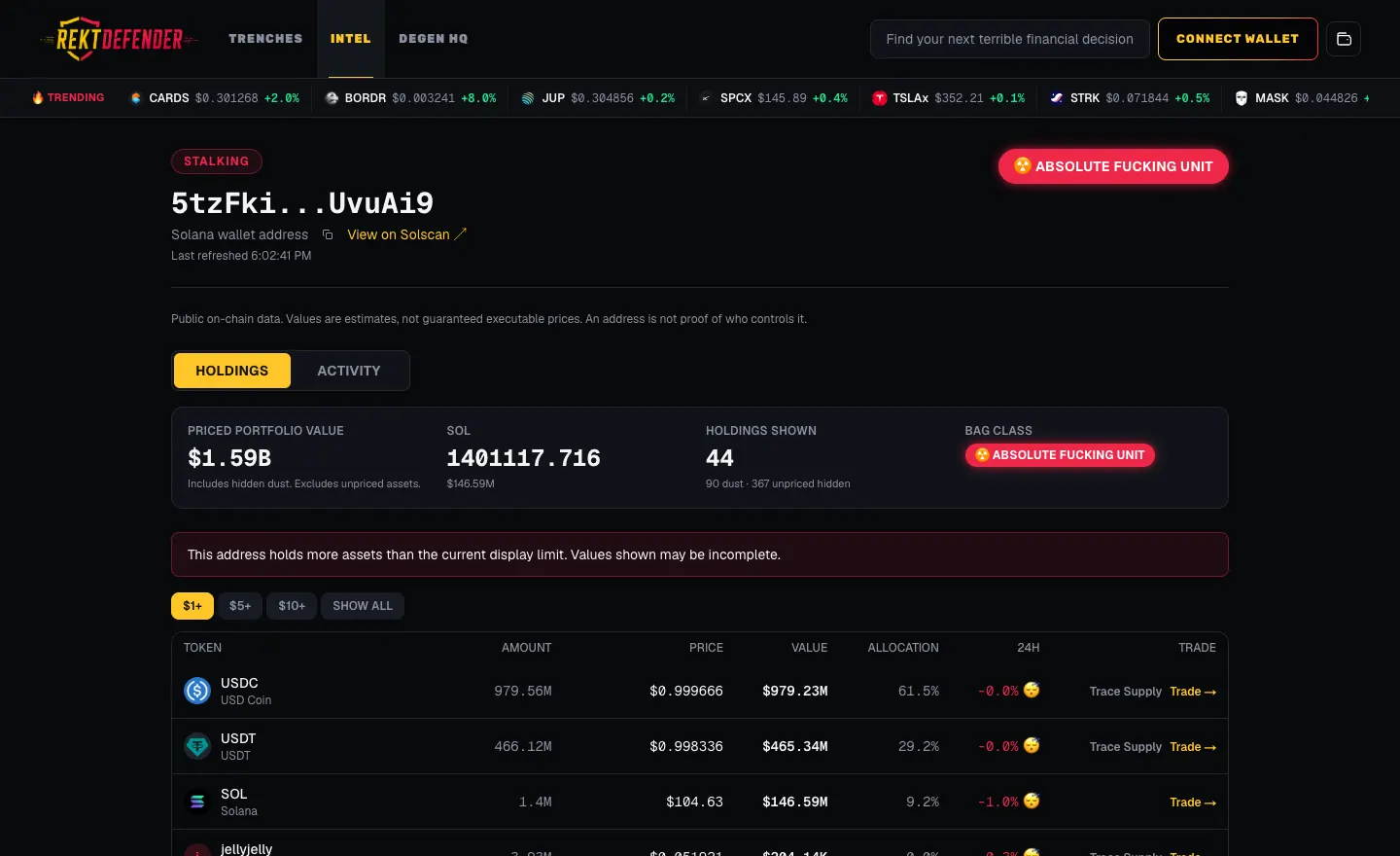Open the DEGEN HQ nav item
Viewport: 1400px width, 856px height.
434,39
